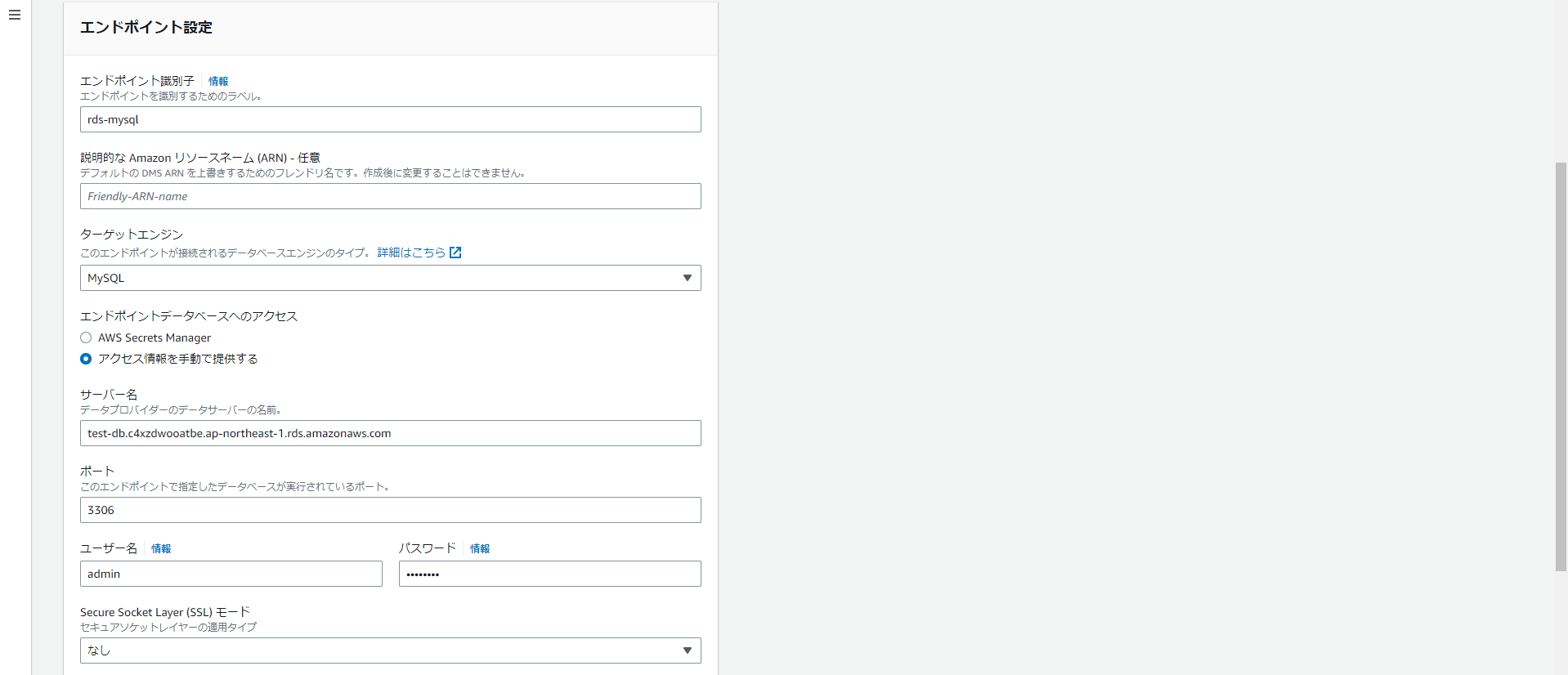
Task: Click the SSL mode dropdown arrow icon
Action: (x=688, y=650)
